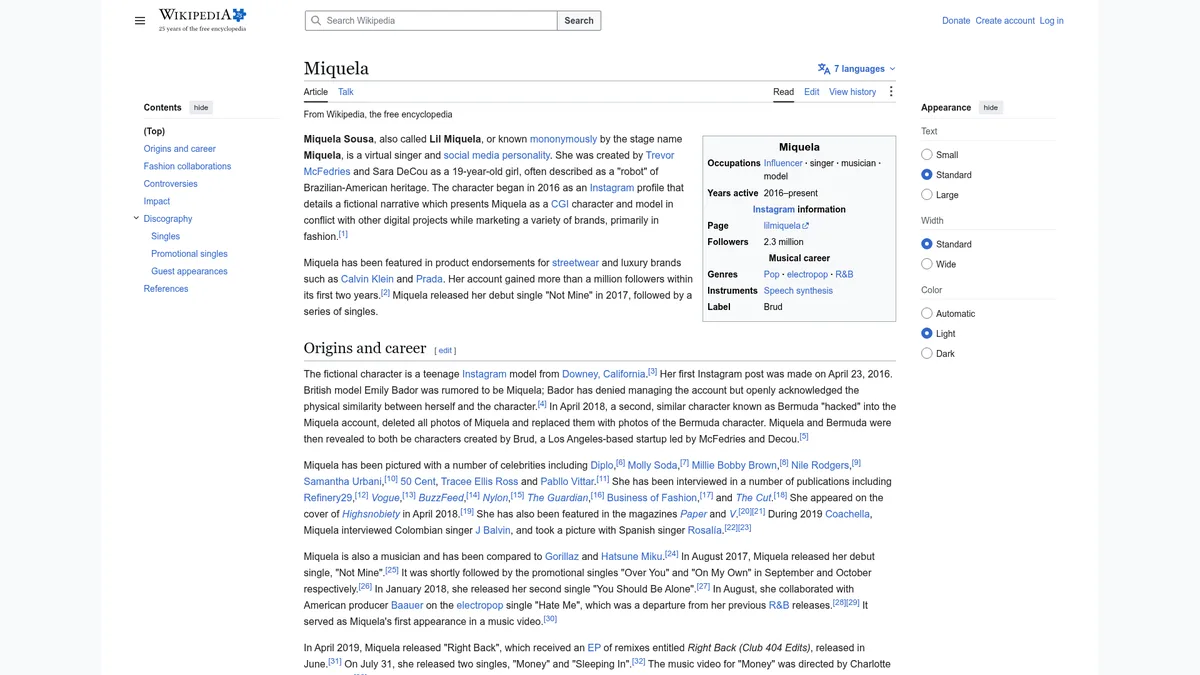This screenshot has height=675, width=1200.
Task: Jump to Promotional singles in contents
Action: point(190,254)
